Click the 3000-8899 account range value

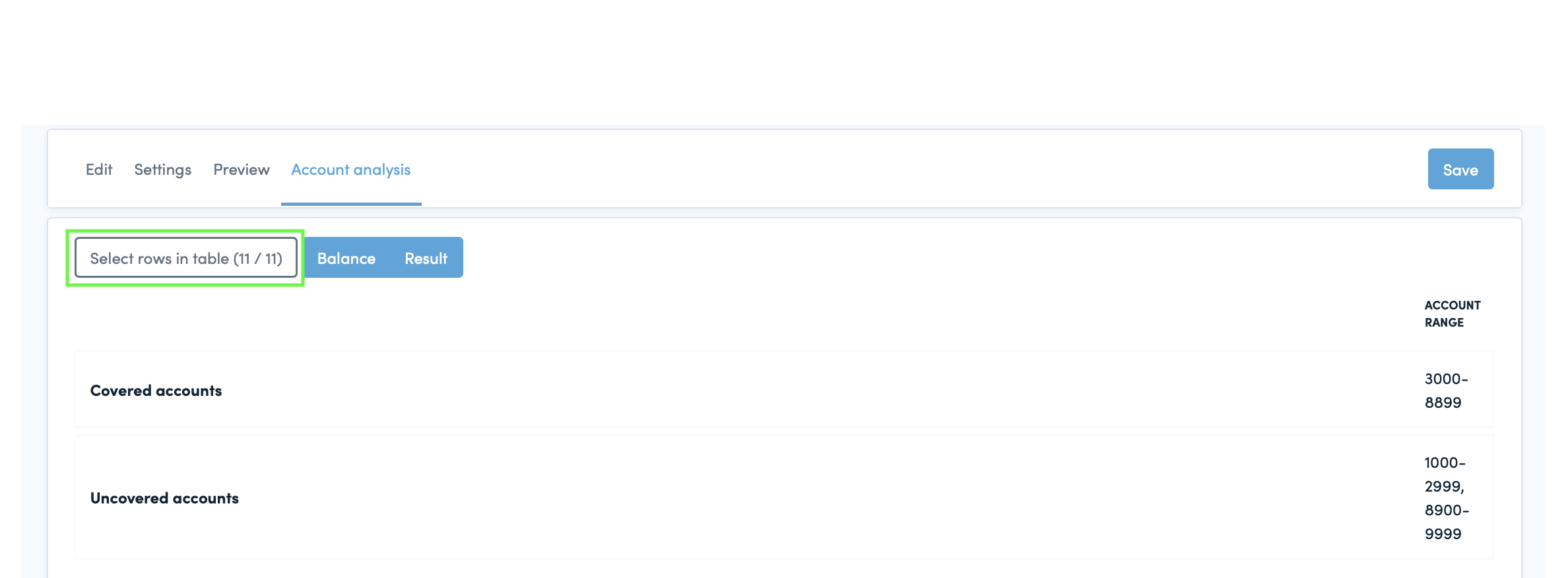tap(1446, 391)
